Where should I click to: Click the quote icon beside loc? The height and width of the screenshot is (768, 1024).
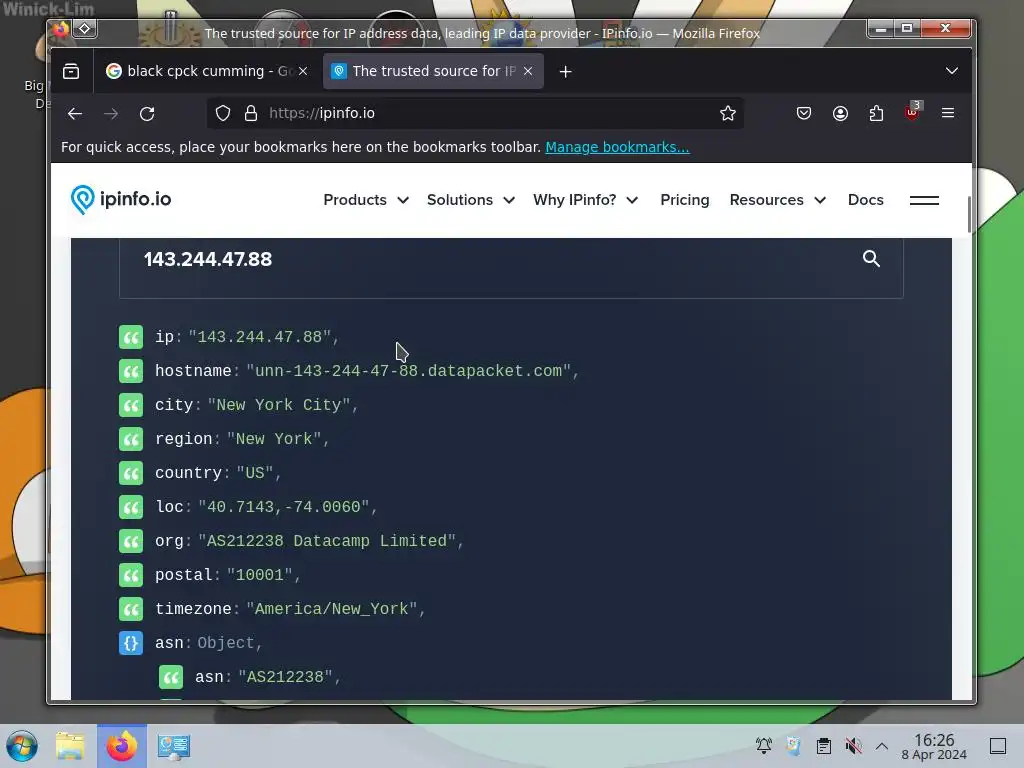coord(131,507)
